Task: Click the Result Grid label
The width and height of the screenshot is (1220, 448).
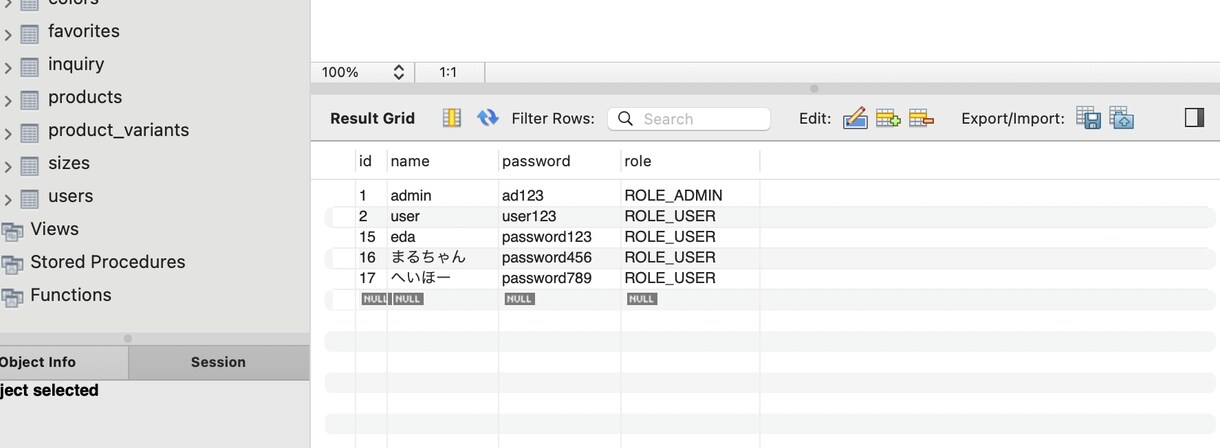Action: click(x=372, y=118)
